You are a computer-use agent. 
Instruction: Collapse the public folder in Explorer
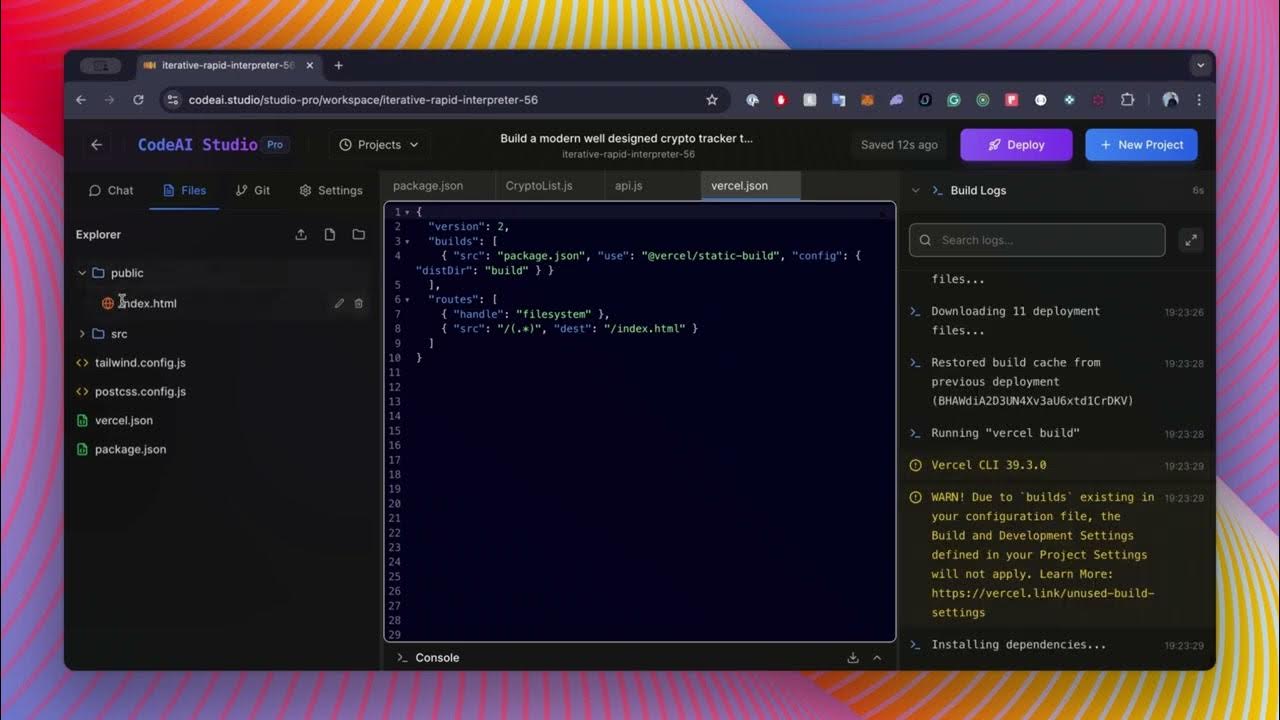pyautogui.click(x=82, y=272)
